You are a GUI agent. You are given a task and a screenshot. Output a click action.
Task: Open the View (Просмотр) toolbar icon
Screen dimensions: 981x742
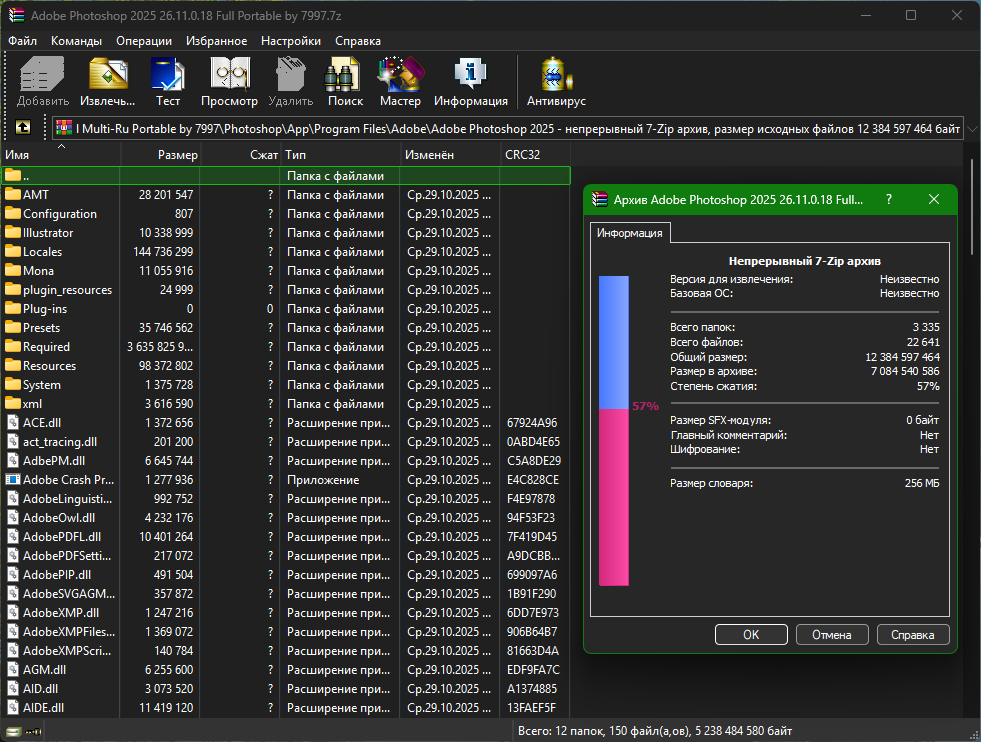(x=229, y=76)
